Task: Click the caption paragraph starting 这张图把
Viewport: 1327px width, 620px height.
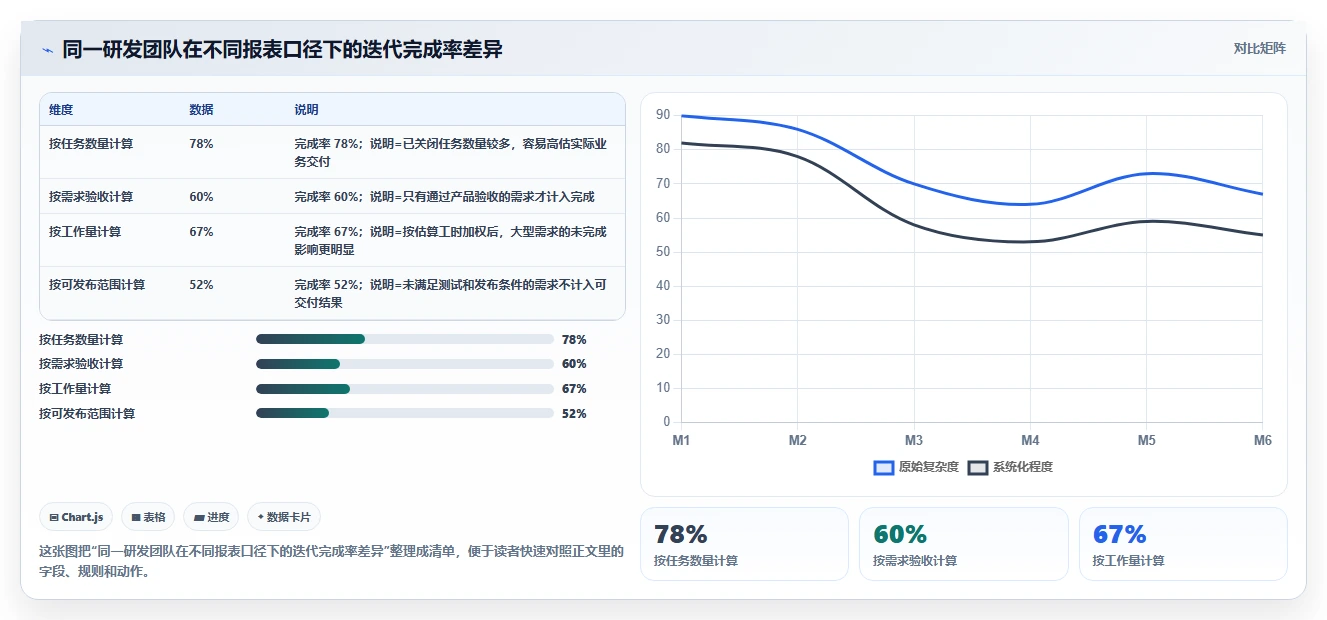Action: (x=331, y=562)
